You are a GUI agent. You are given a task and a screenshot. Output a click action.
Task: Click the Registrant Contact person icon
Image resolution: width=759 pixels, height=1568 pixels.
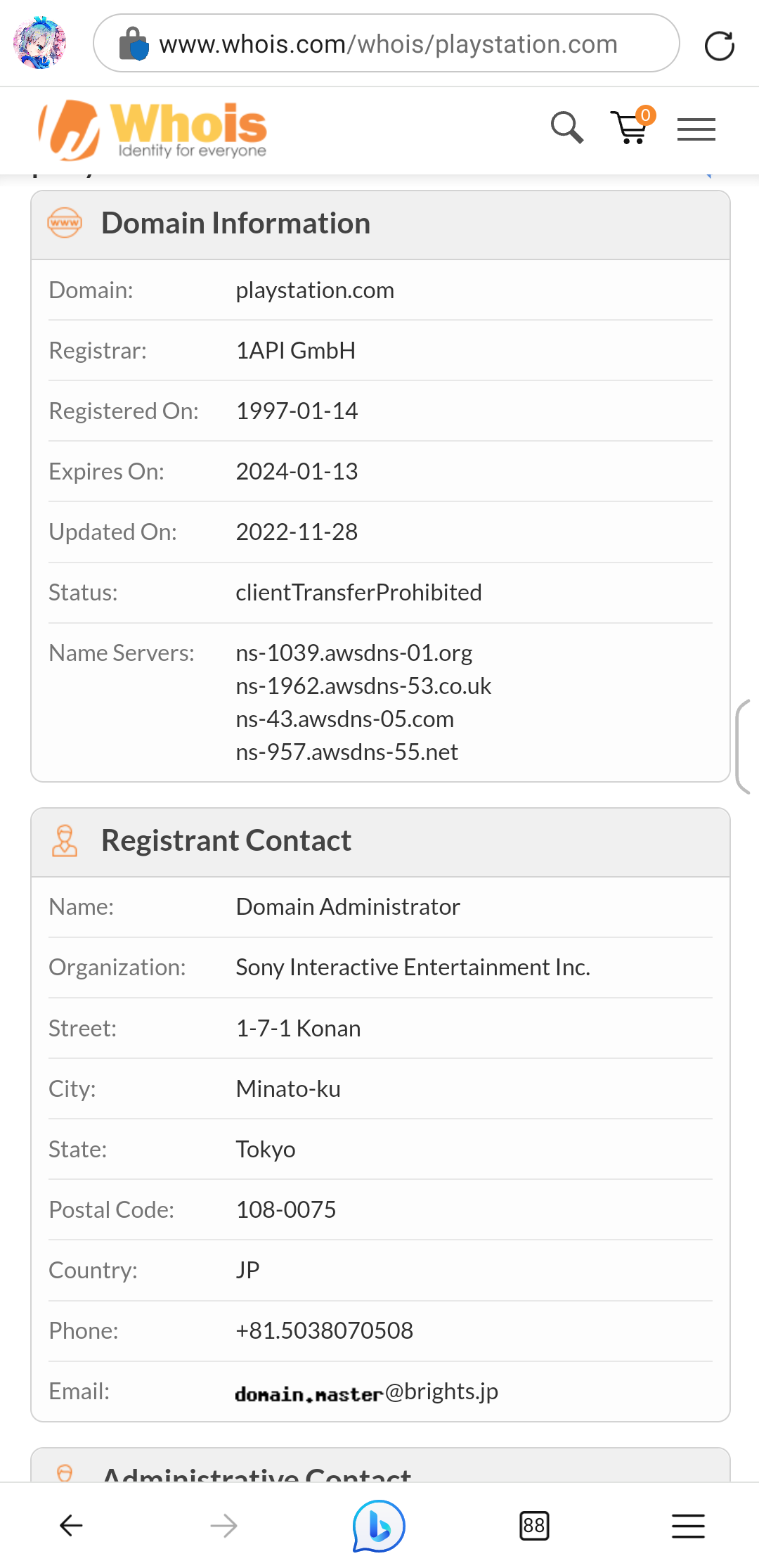tap(65, 840)
